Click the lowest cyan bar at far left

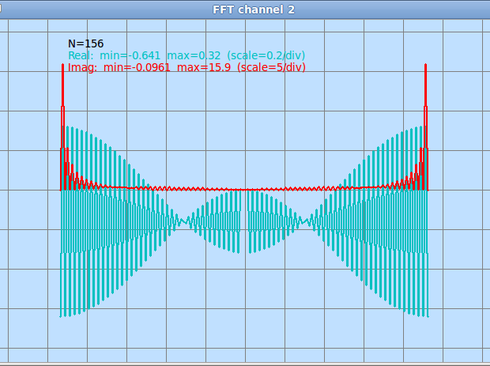(x=61, y=285)
